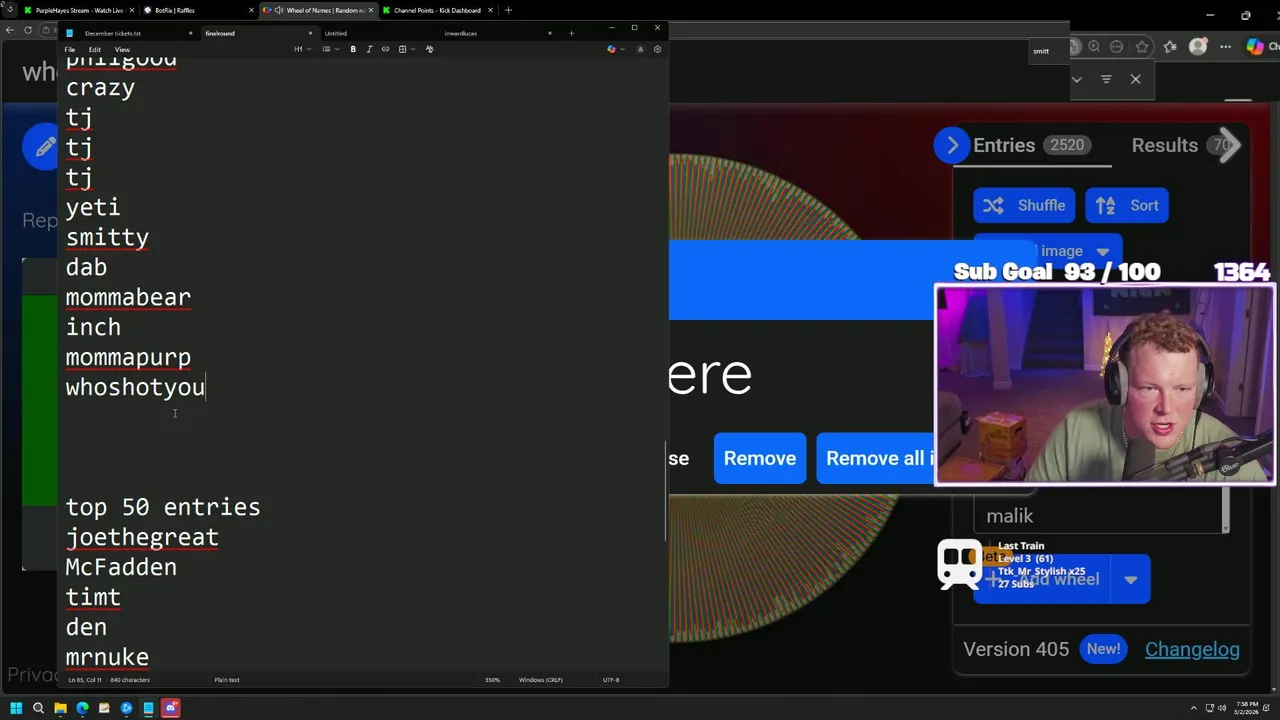
Task: Clear formatting in Notepad toolbar
Action: [x=429, y=49]
